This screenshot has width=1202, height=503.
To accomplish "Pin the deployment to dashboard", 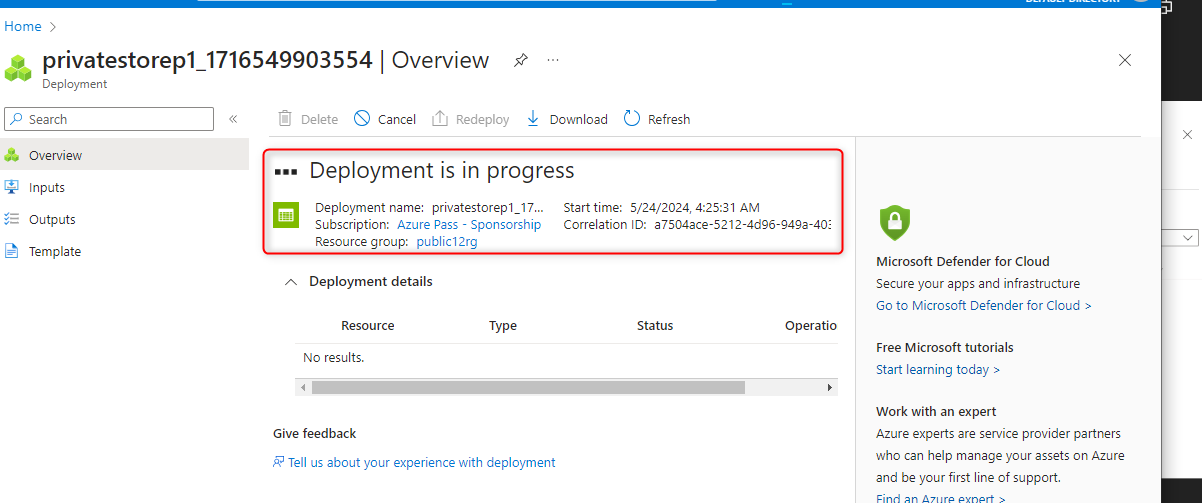I will (x=520, y=60).
